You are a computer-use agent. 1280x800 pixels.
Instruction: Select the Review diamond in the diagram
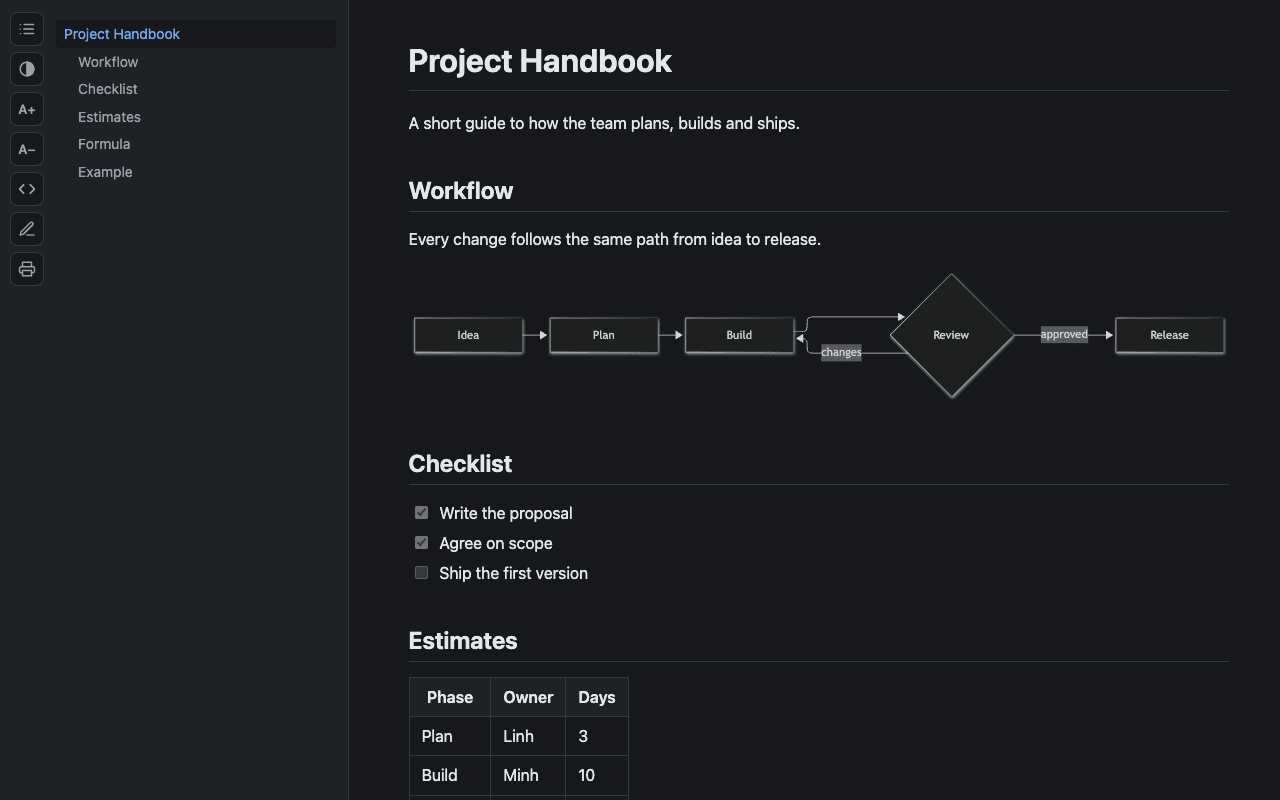click(x=951, y=335)
